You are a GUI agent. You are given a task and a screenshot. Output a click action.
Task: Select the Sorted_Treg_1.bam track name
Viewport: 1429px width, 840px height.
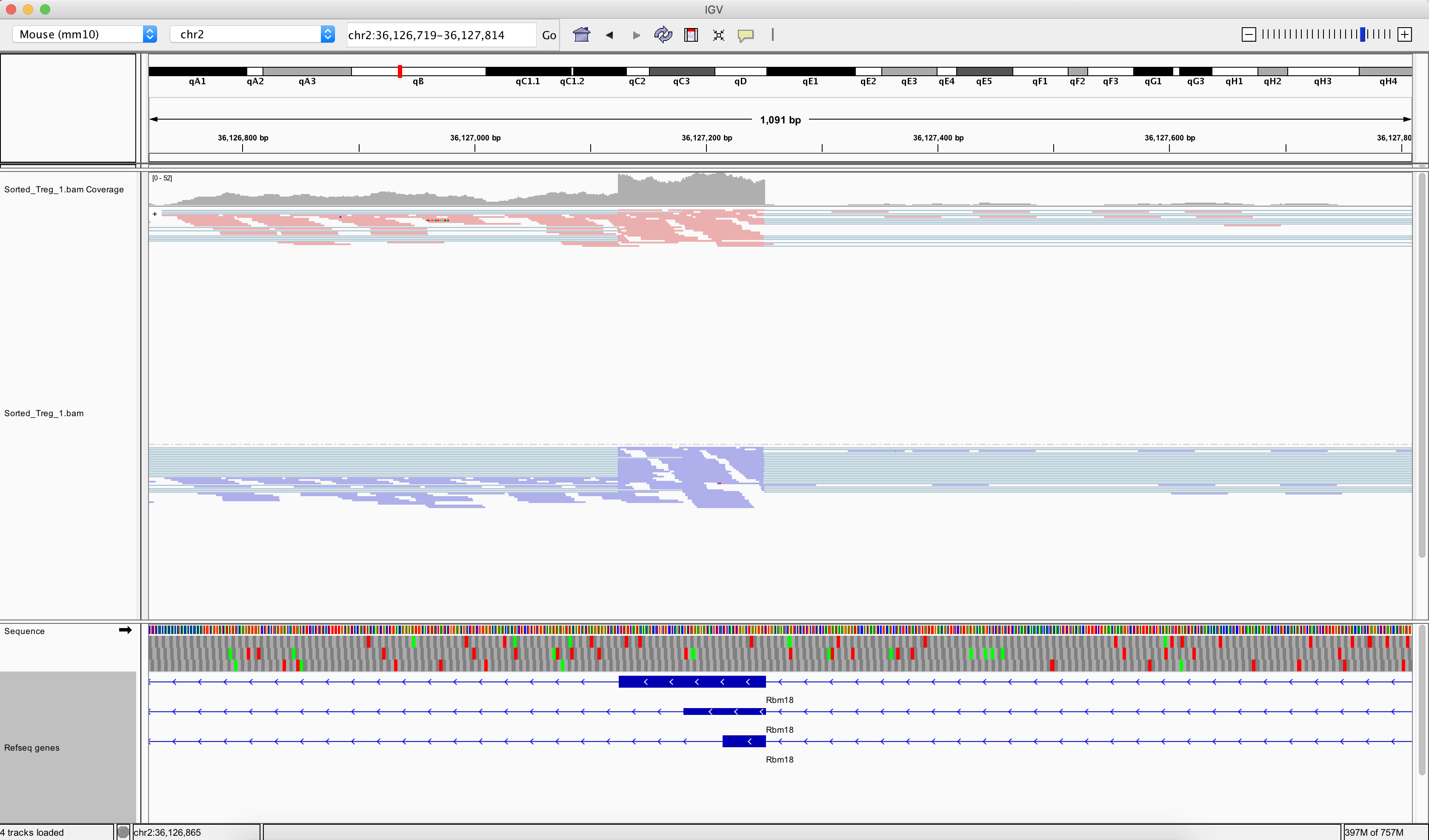(44, 413)
